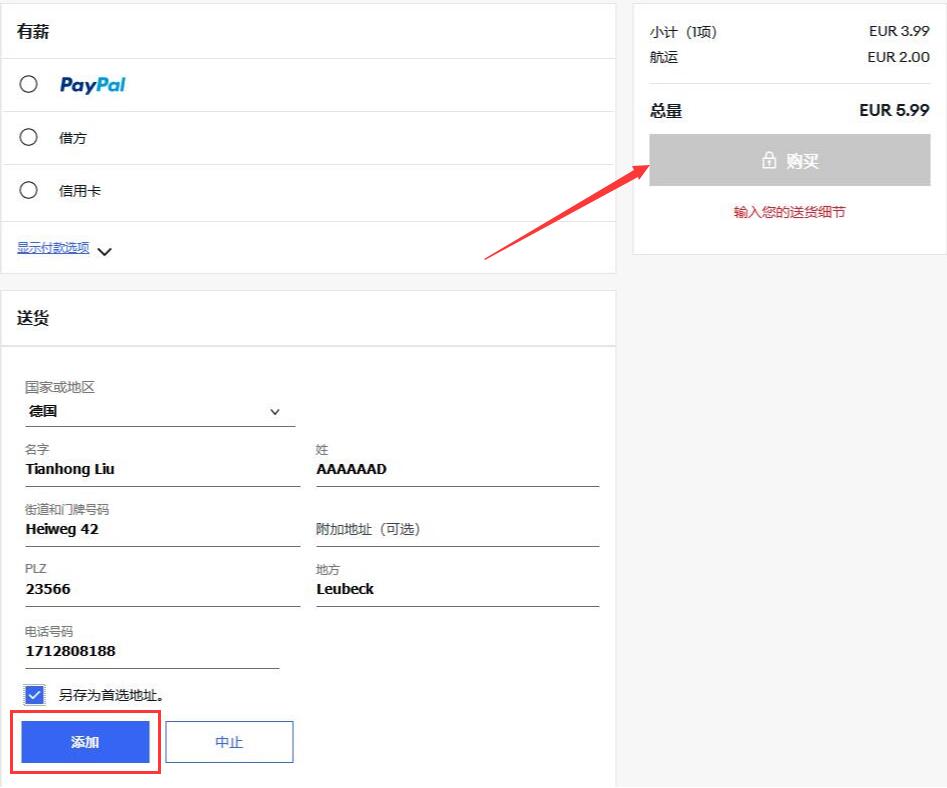Select the 借方 debit radio button
Image resolution: width=947 pixels, height=788 pixels.
coord(28,137)
